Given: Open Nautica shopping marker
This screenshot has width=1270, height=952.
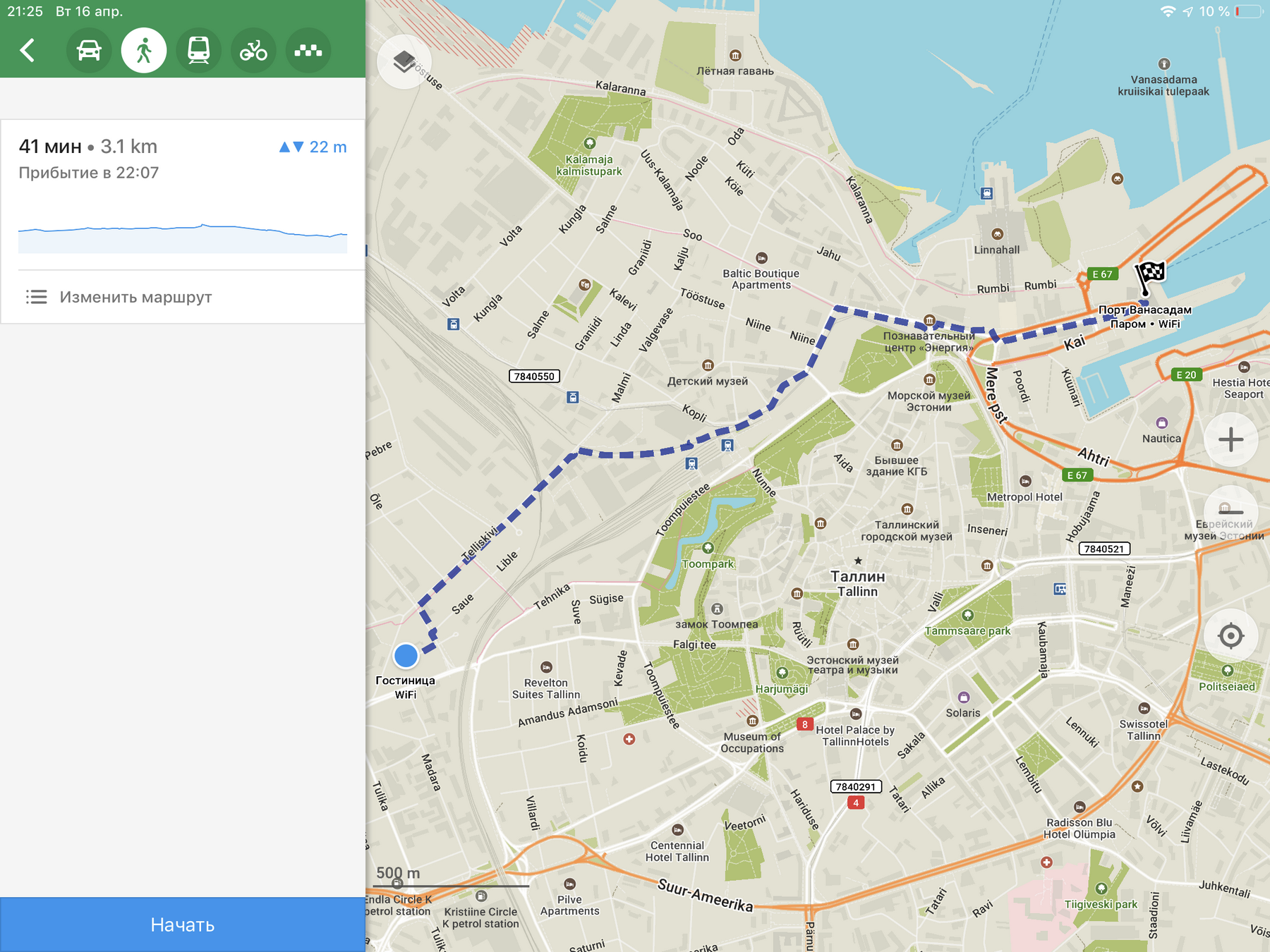Looking at the screenshot, I should pyautogui.click(x=1161, y=423).
